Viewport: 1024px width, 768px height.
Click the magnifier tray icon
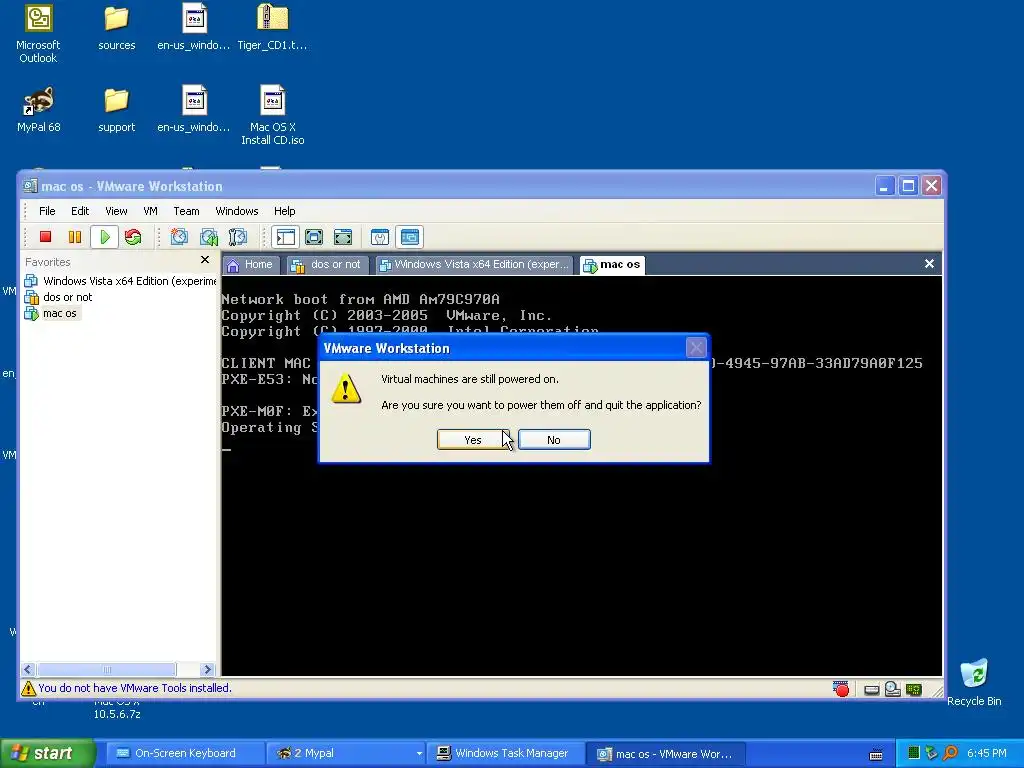click(x=950, y=754)
